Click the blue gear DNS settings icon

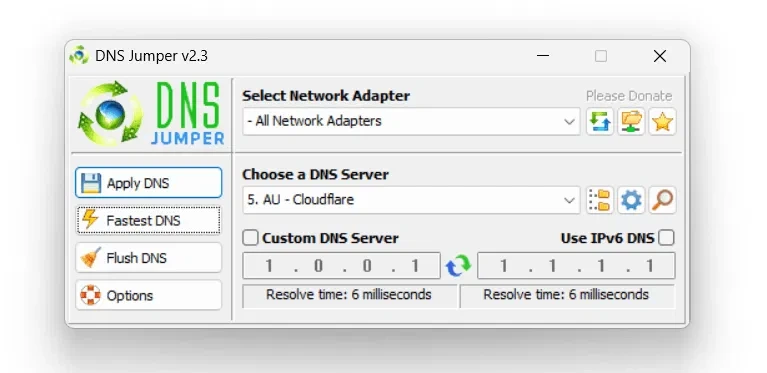point(631,200)
